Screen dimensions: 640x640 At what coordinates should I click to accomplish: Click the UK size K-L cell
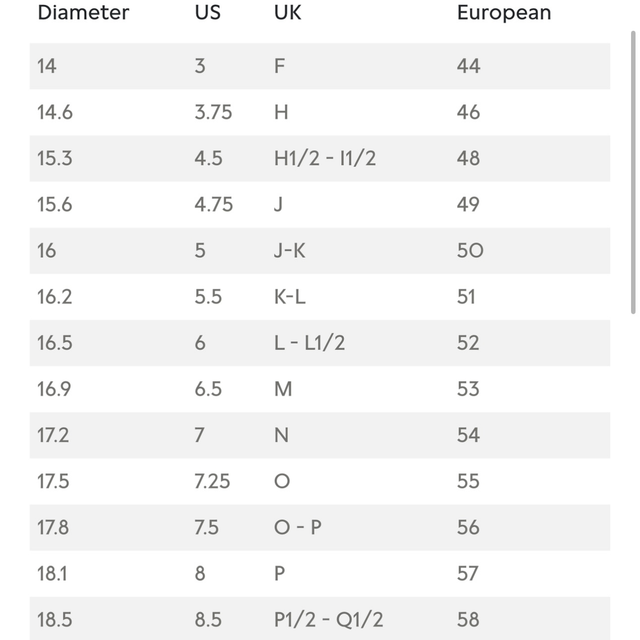click(289, 297)
